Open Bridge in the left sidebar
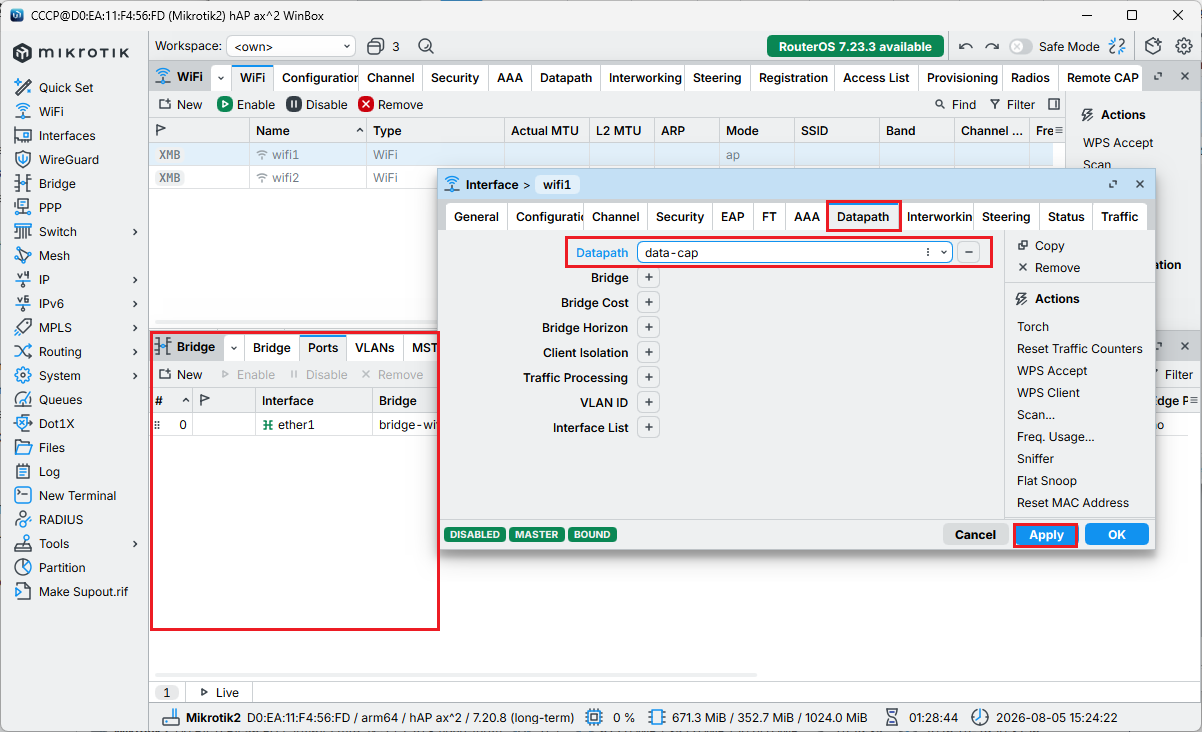Image resolution: width=1202 pixels, height=732 pixels. 57,183
